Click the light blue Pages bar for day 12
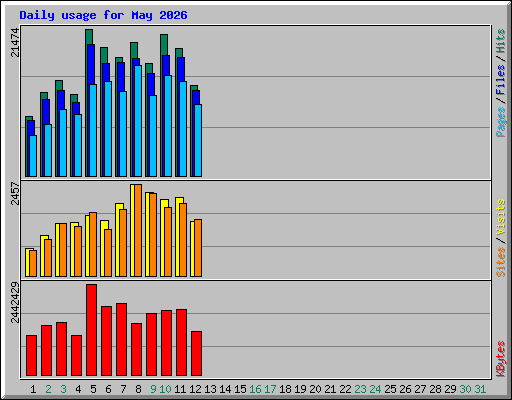Screen dimensions: 512x400 click(198, 140)
